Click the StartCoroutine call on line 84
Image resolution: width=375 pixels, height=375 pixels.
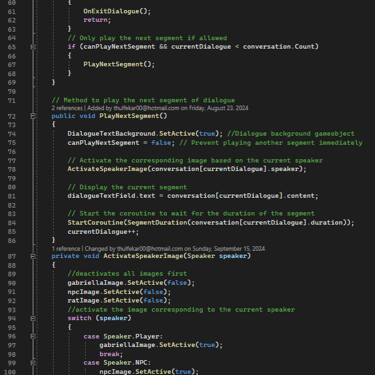[211, 222]
